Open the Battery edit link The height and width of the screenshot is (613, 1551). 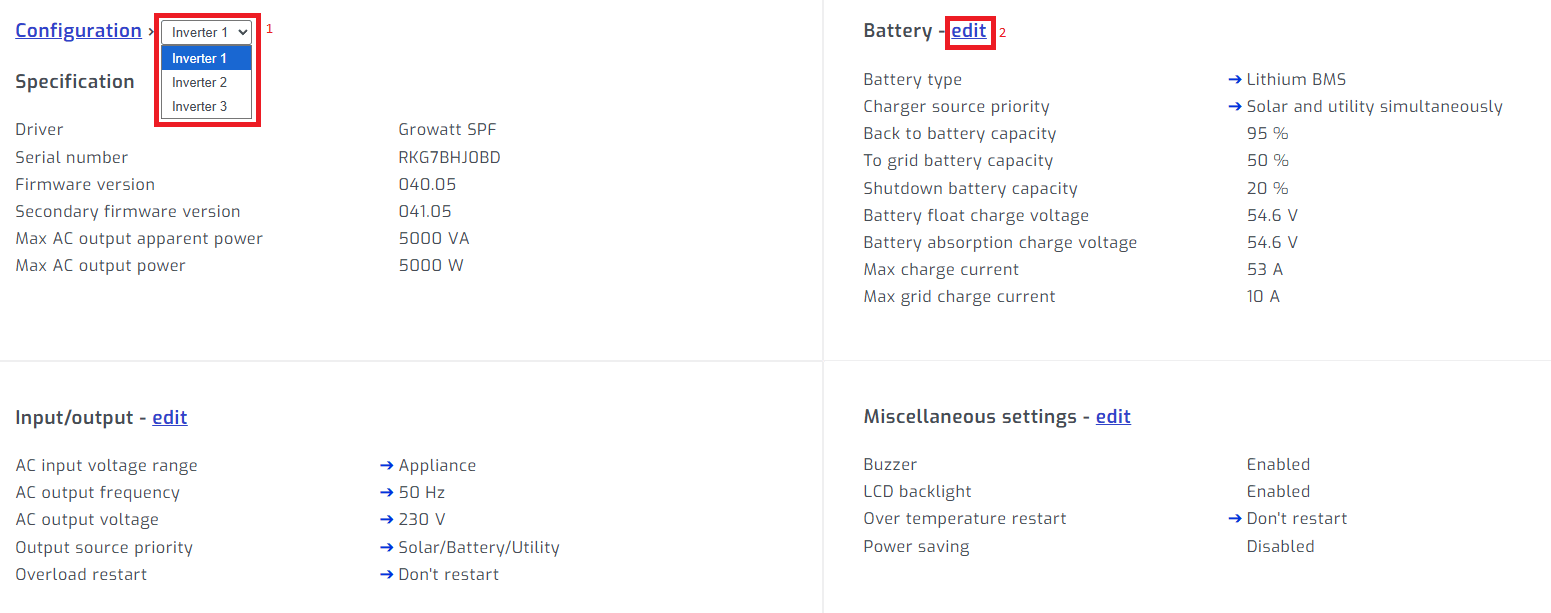[969, 31]
